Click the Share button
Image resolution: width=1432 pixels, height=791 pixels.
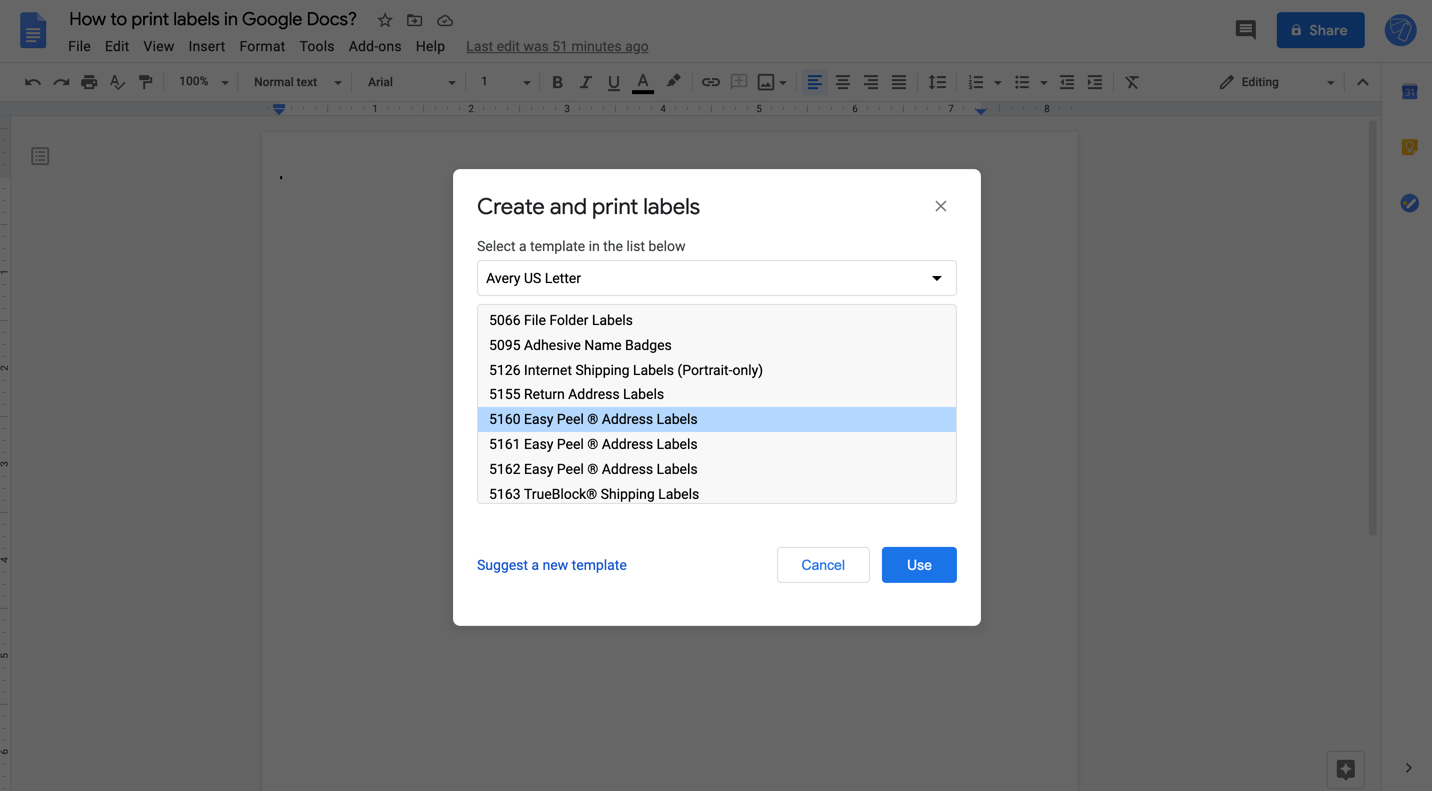tap(1320, 30)
